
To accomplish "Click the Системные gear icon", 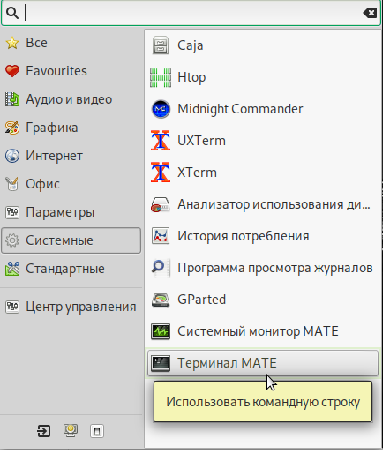I will tap(12, 240).
